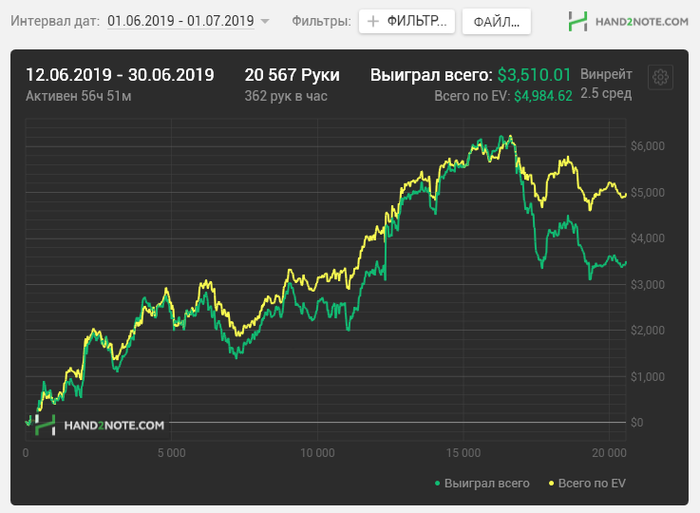This screenshot has width=700, height=513.
Task: Click the date span 12.06.2019 - 30.06.2019
Action: [120, 75]
